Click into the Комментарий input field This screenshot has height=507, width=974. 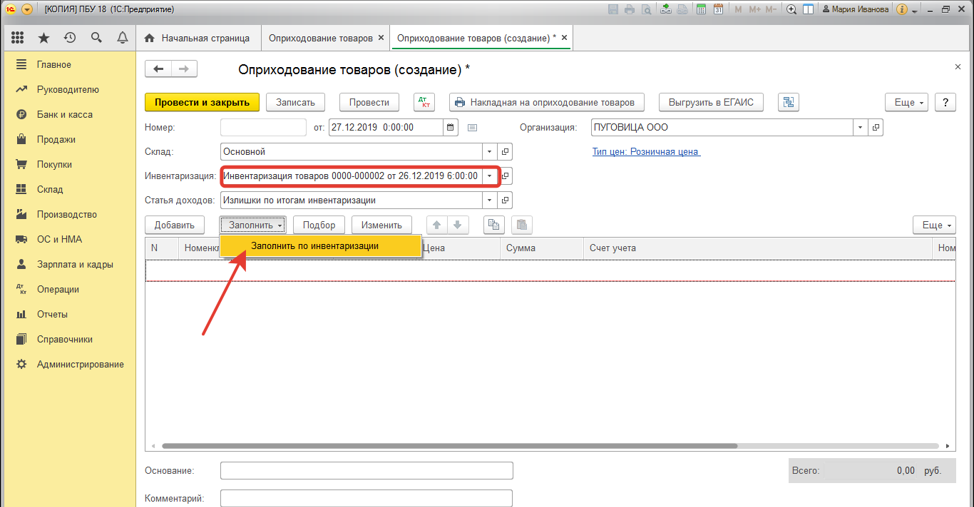(366, 498)
